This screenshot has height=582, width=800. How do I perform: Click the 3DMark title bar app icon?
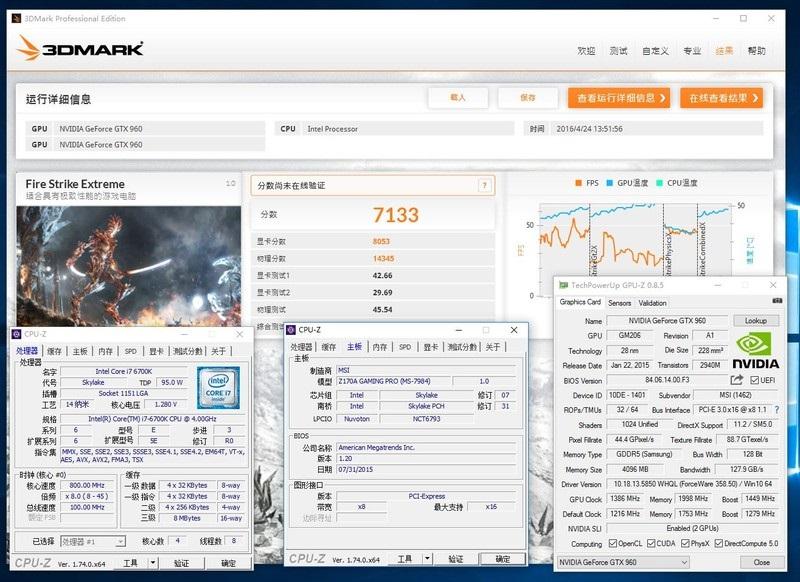pyautogui.click(x=16, y=18)
